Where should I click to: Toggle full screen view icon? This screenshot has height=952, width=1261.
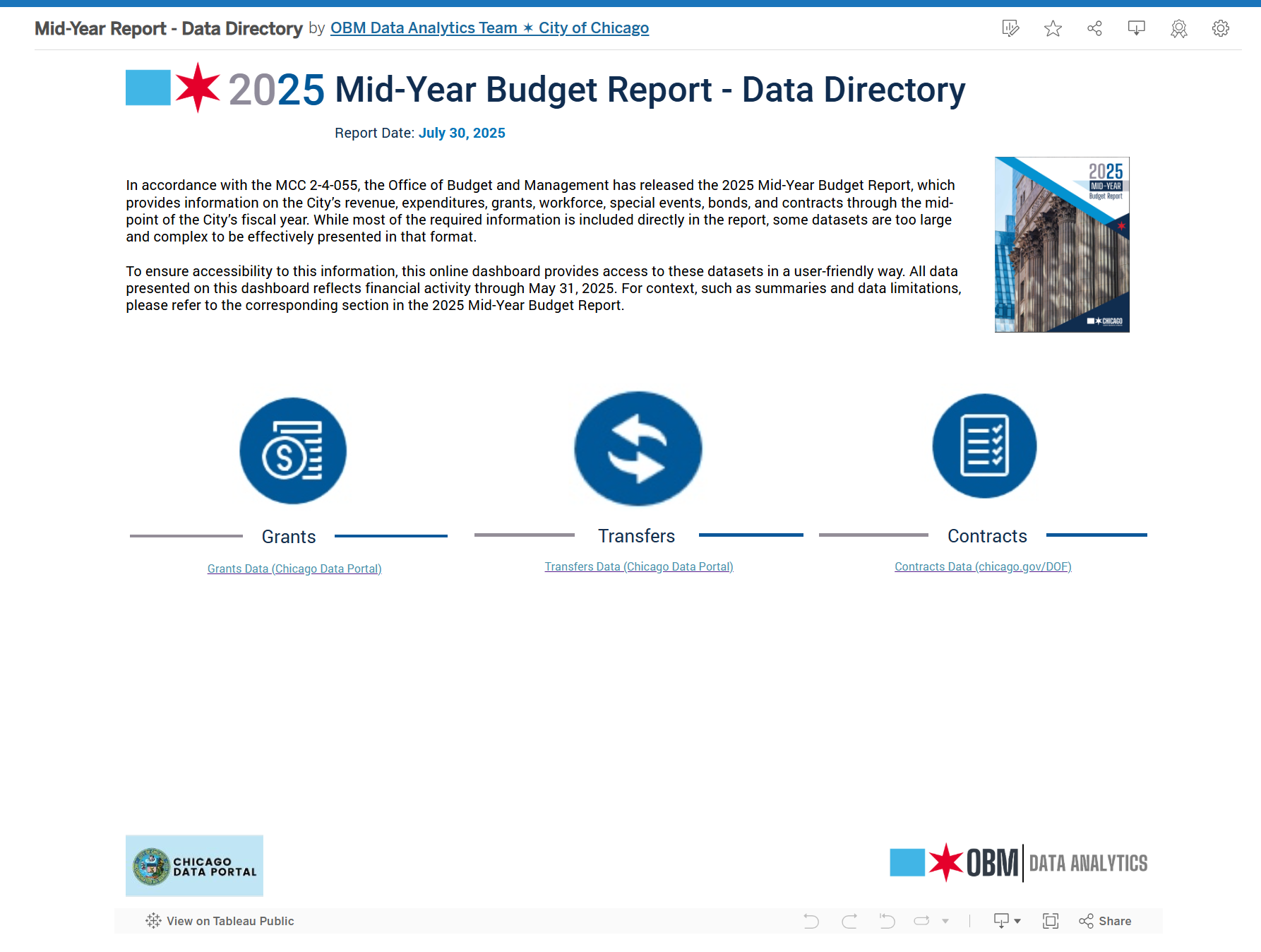[x=1051, y=921]
